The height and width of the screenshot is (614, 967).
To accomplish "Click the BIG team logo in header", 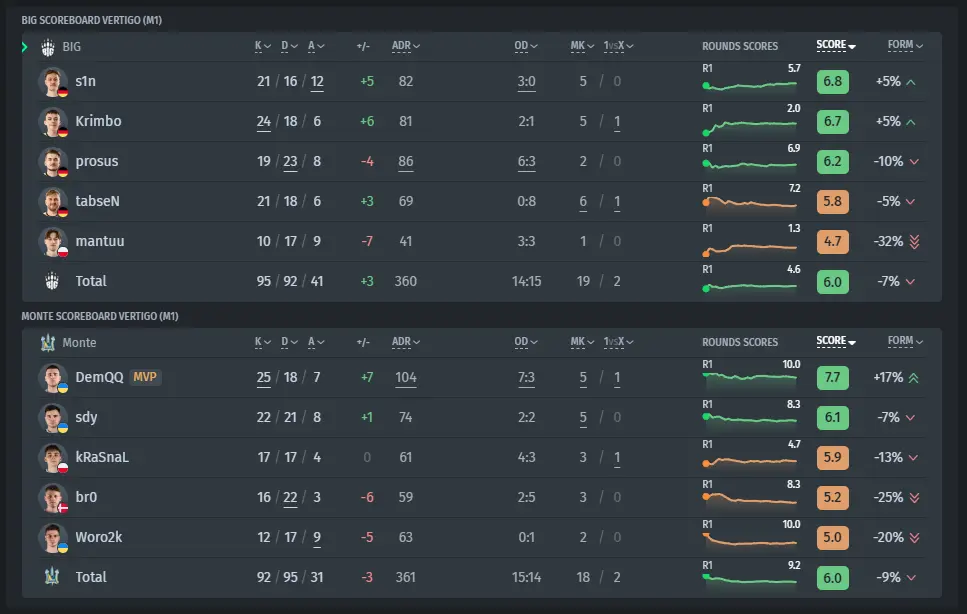I will (x=47, y=47).
